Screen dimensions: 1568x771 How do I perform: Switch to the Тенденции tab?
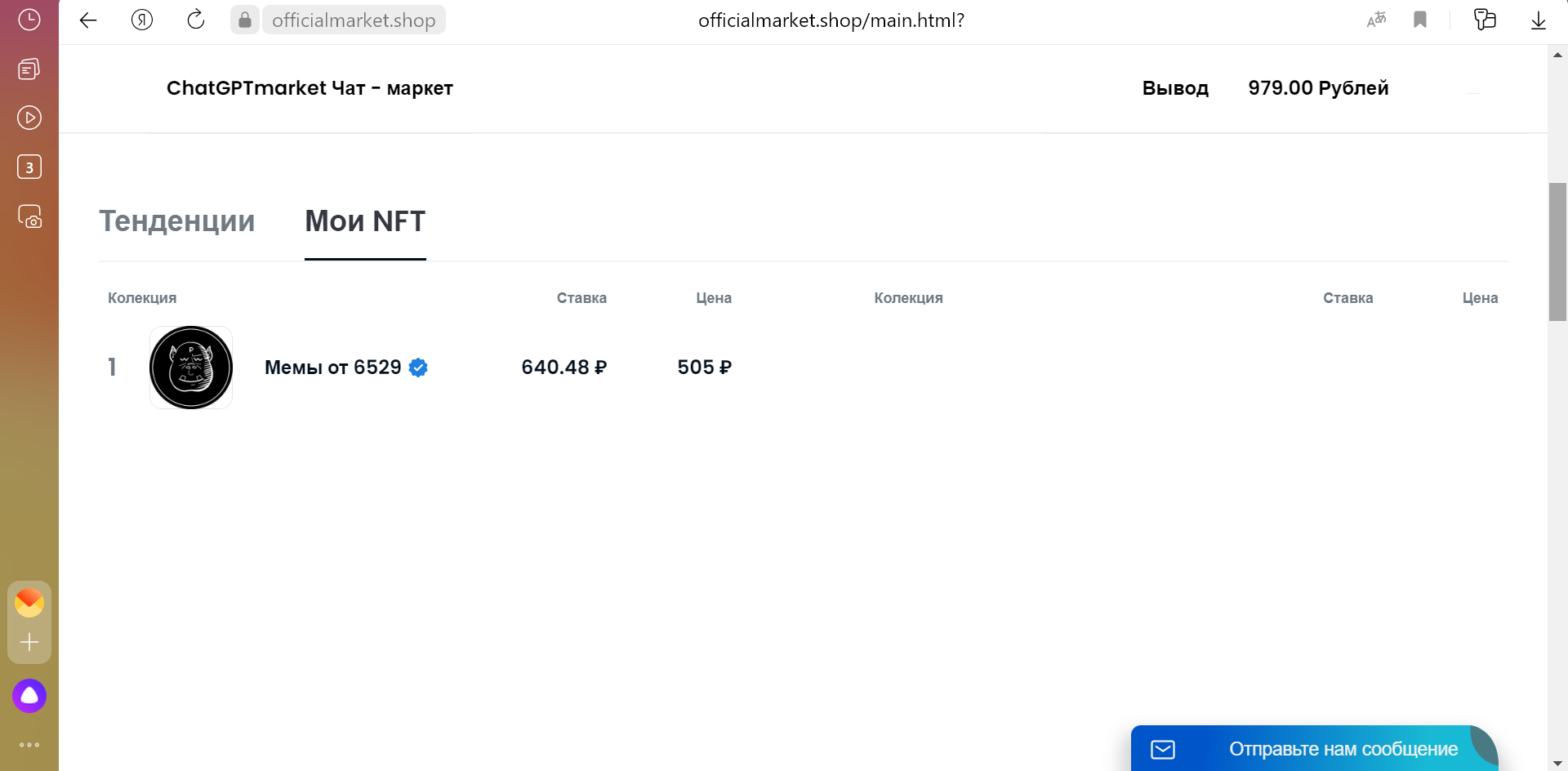177,221
